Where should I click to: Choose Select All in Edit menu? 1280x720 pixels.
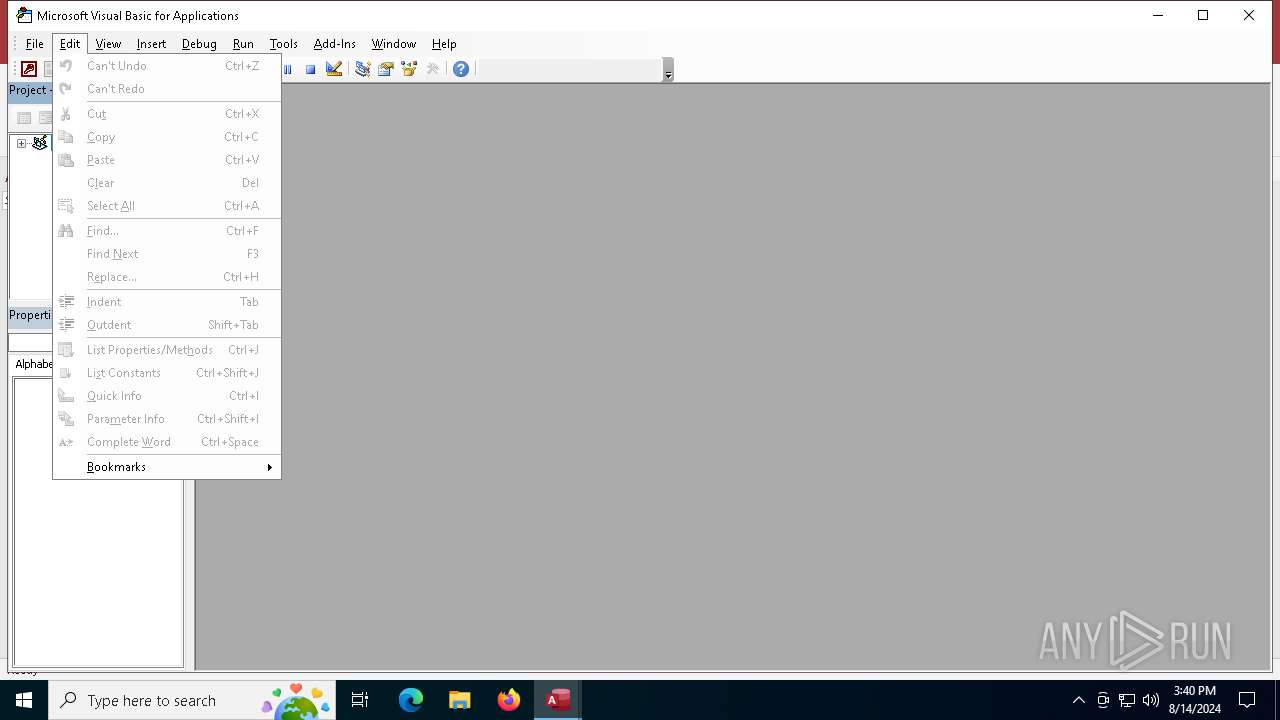point(167,206)
